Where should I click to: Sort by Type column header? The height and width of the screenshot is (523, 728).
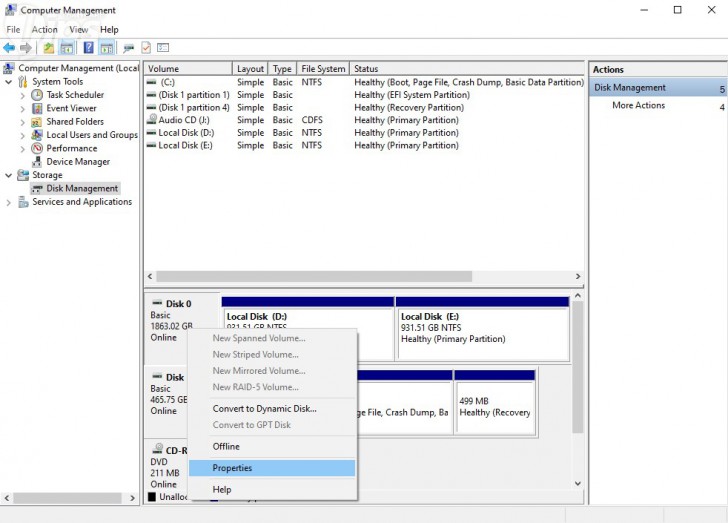[x=282, y=69]
